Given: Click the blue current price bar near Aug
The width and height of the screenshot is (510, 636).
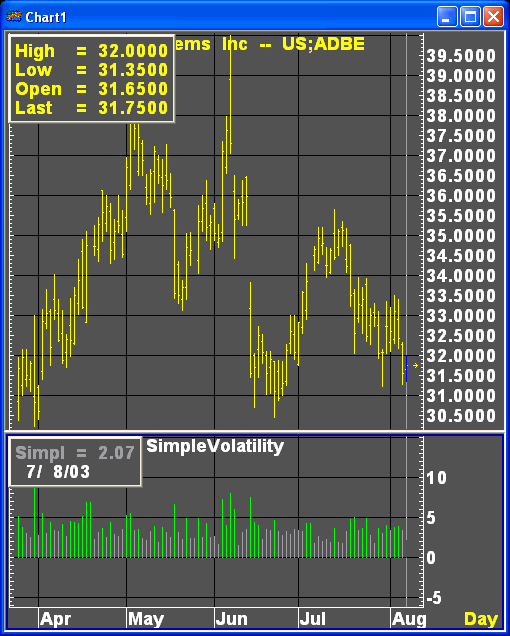Looking at the screenshot, I should [407, 368].
